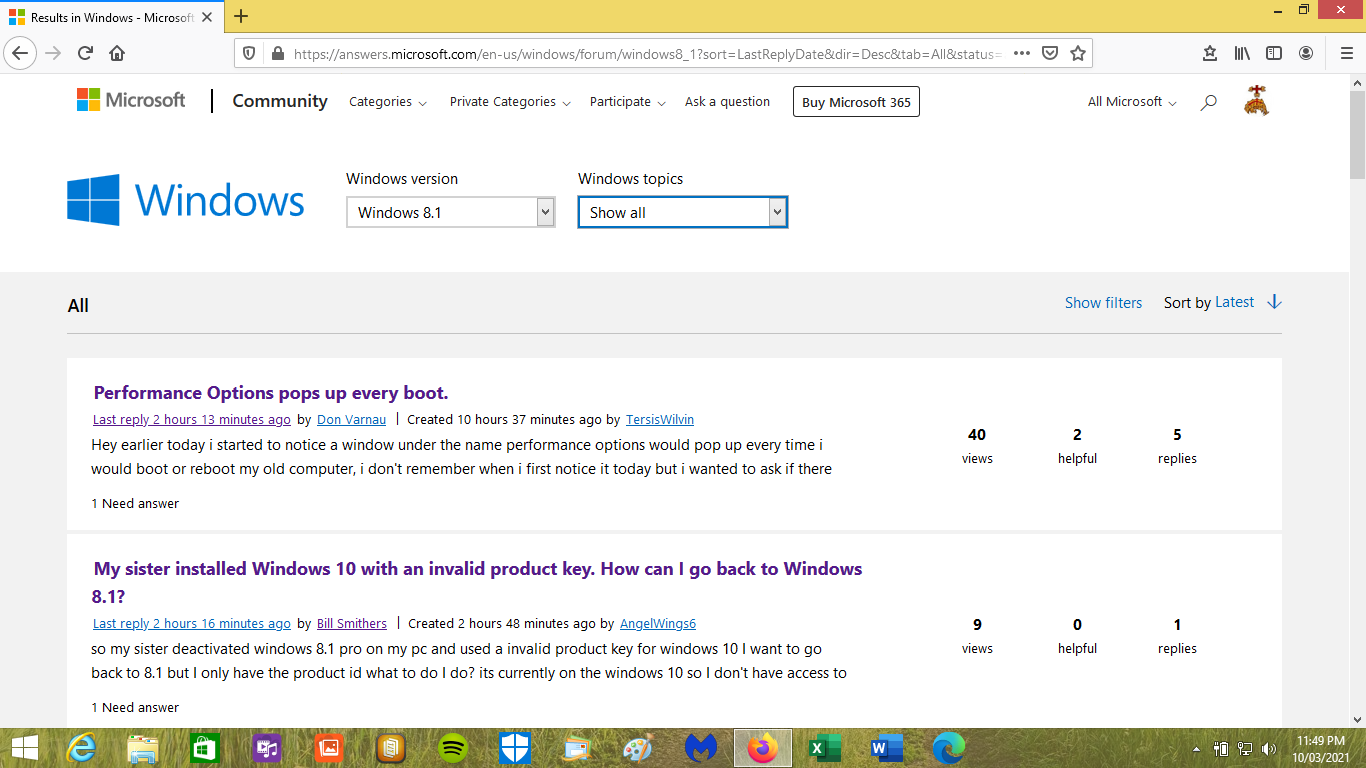Save page to Pocket icon

1050,53
